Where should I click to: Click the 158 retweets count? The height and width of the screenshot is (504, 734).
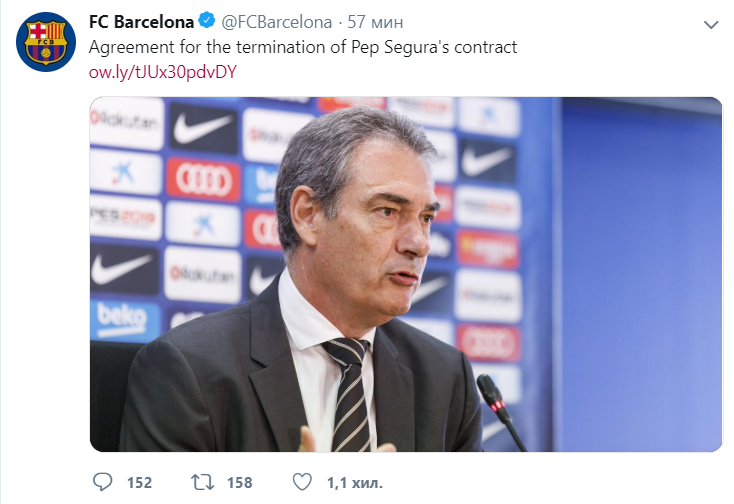[x=240, y=482]
